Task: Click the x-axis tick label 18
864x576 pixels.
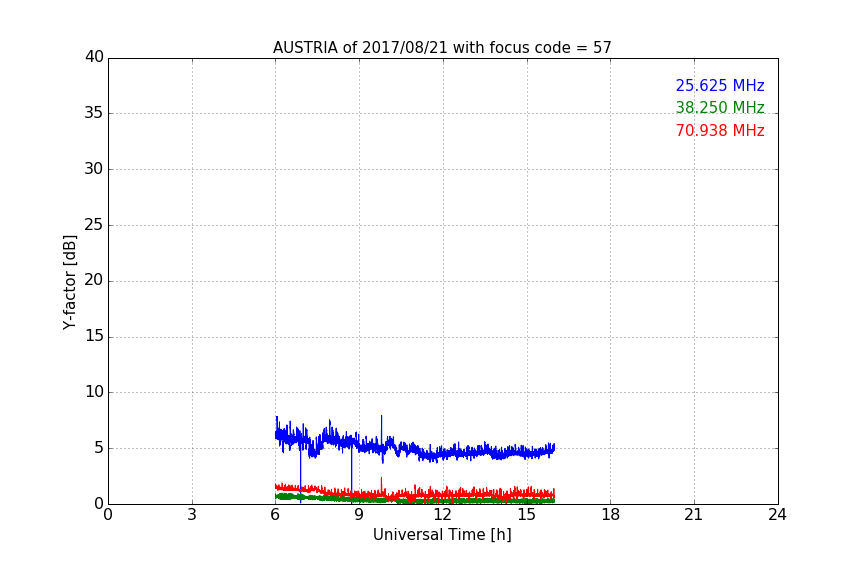Action: point(611,515)
